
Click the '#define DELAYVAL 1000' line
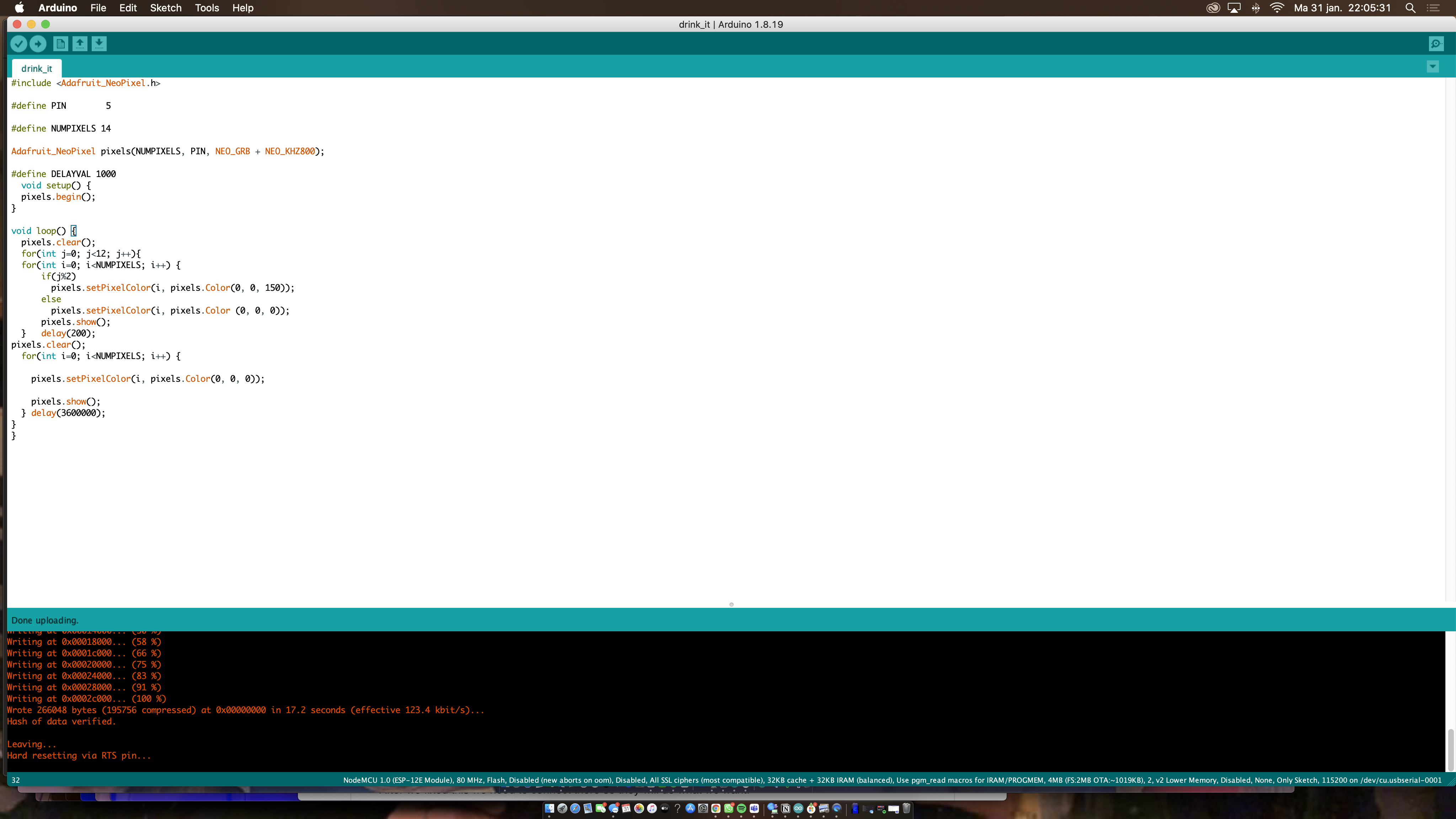tap(63, 174)
